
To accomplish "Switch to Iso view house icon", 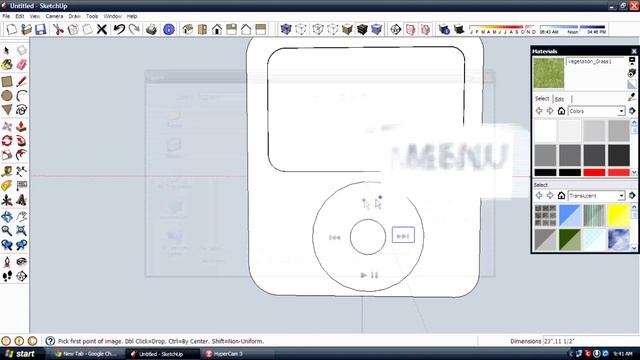I will tap(187, 29).
